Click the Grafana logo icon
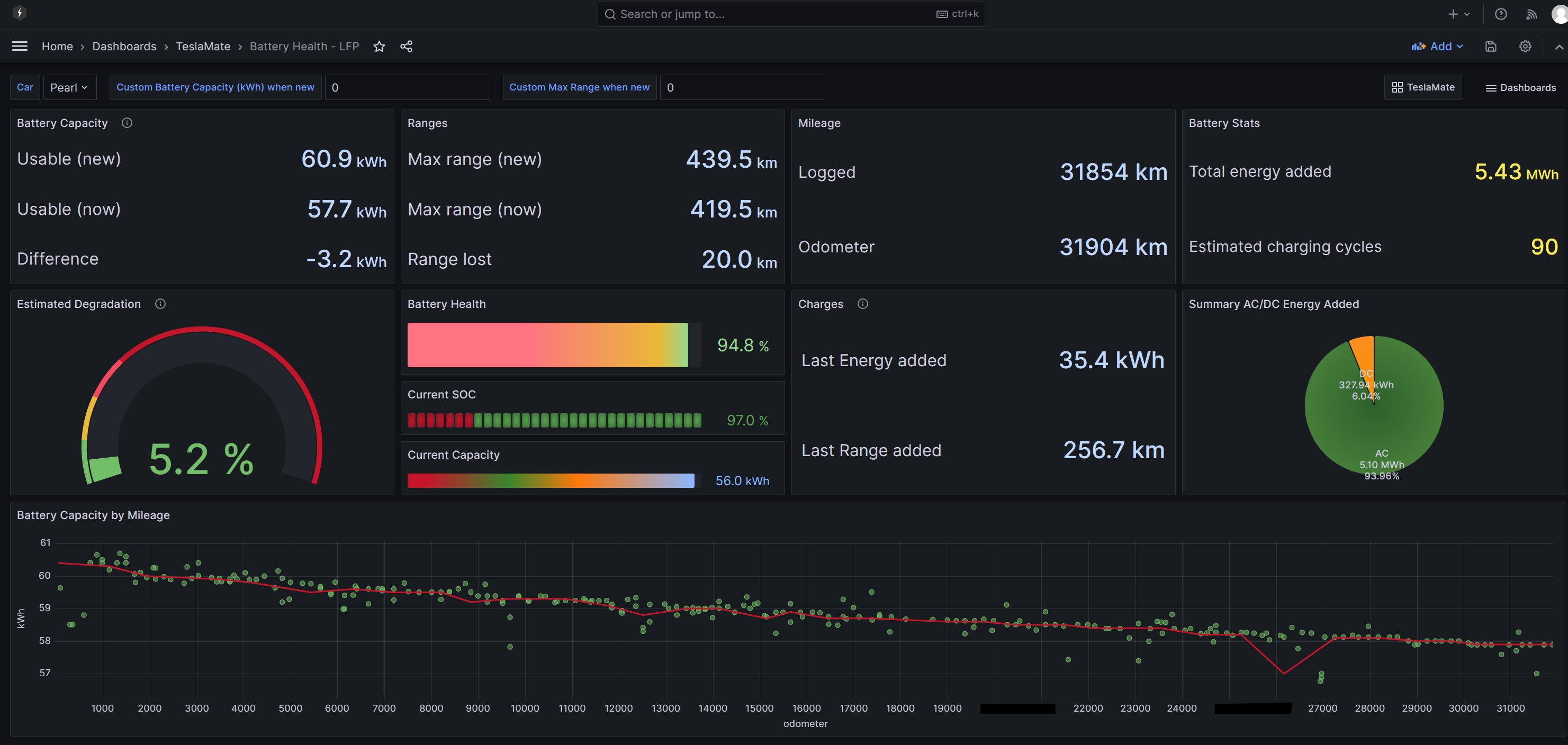Viewport: 1568px width, 745px height. click(x=20, y=13)
